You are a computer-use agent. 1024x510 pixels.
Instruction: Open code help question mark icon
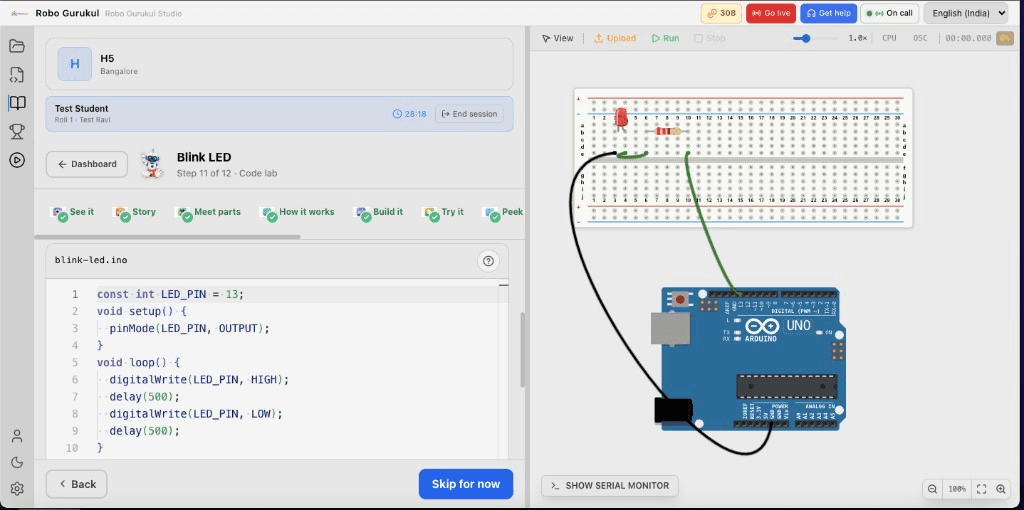point(488,261)
